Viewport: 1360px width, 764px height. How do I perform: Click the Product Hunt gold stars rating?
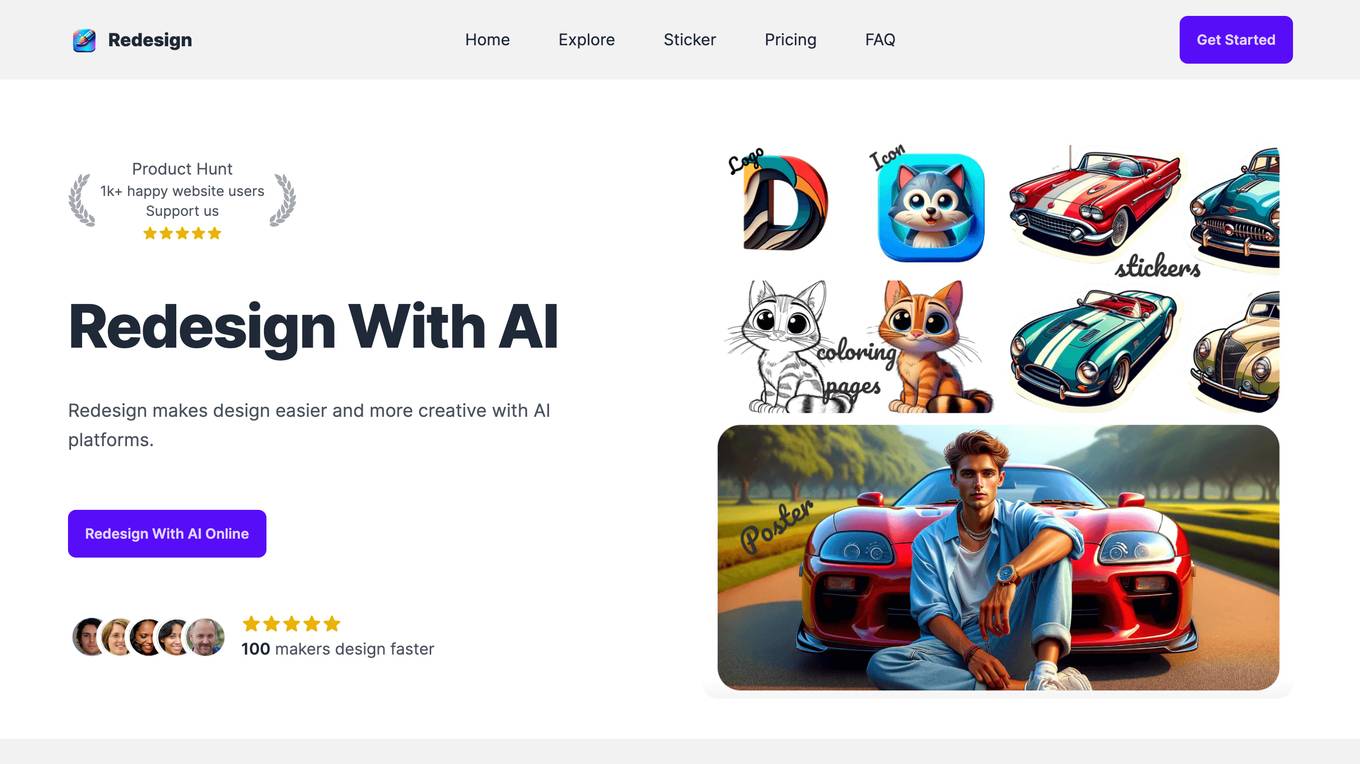(182, 233)
